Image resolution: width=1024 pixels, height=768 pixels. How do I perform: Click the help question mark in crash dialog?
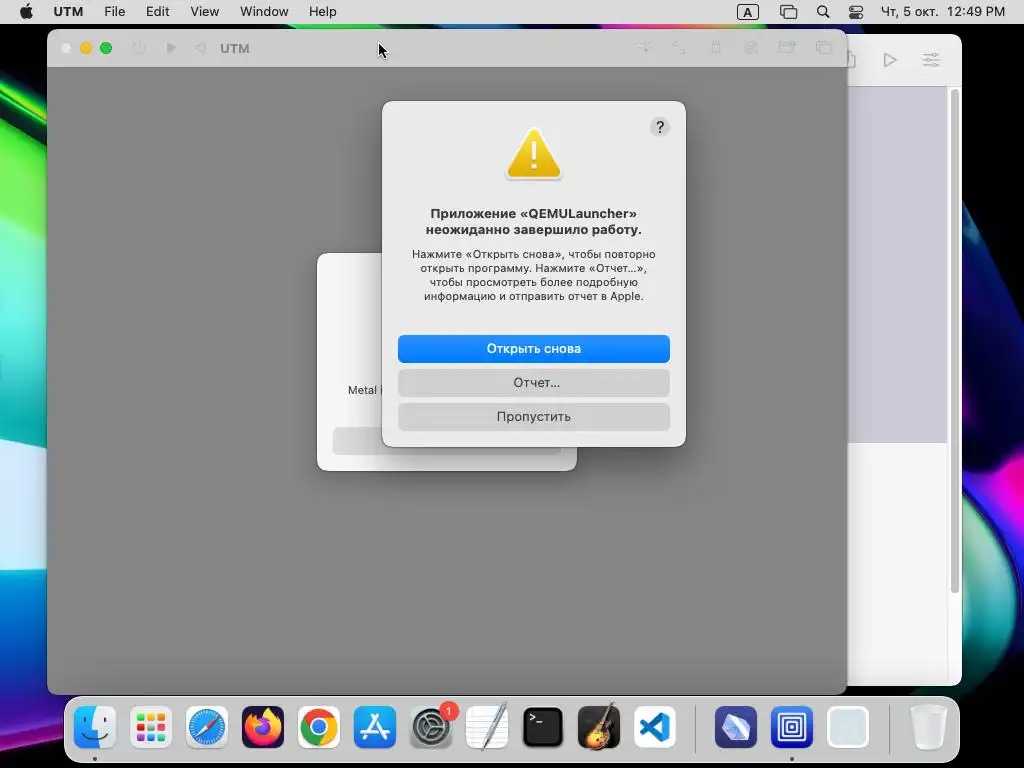(x=660, y=127)
